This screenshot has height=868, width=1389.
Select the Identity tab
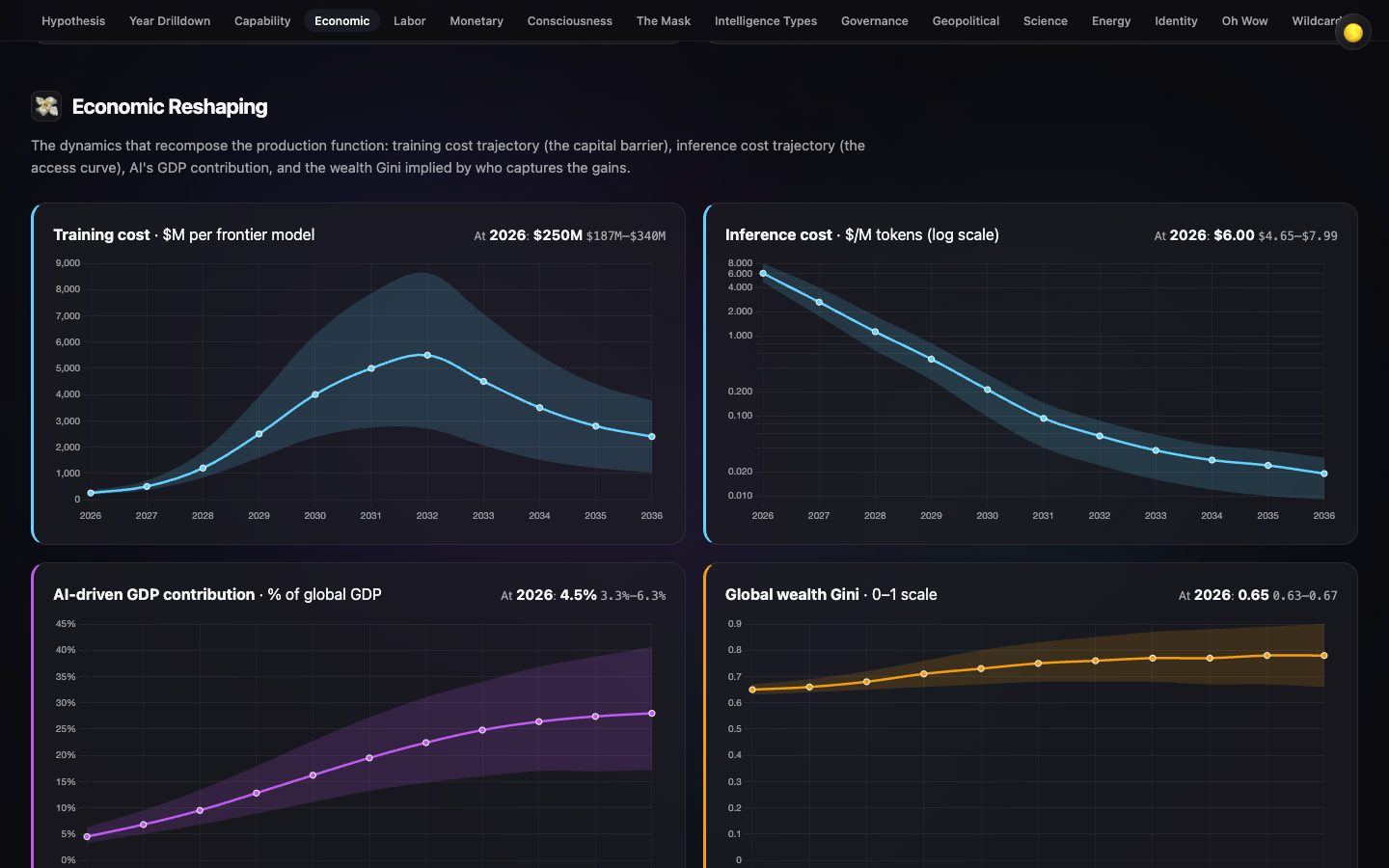pyautogui.click(x=1176, y=20)
